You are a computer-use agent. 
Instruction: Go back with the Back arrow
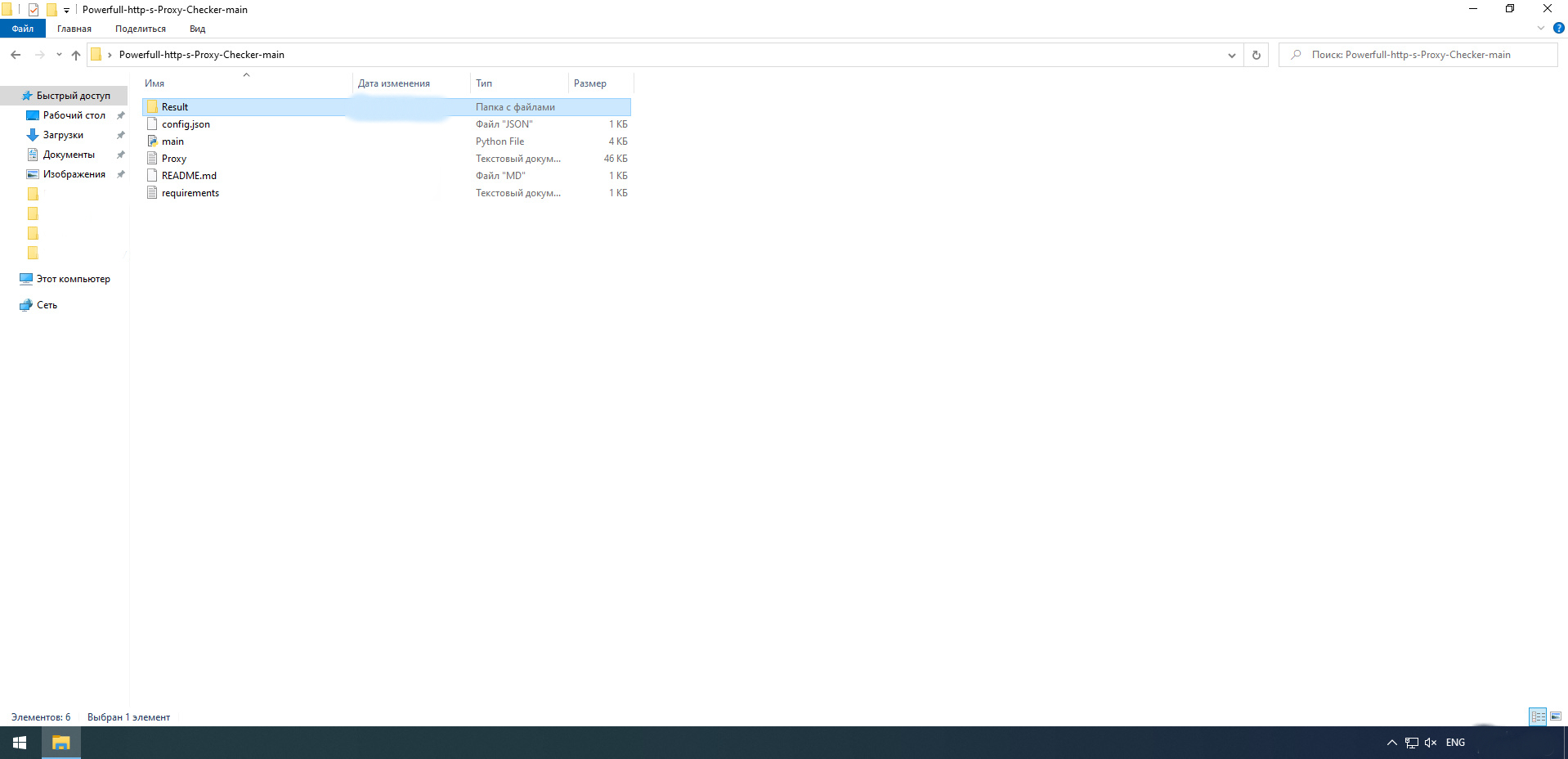(x=16, y=55)
